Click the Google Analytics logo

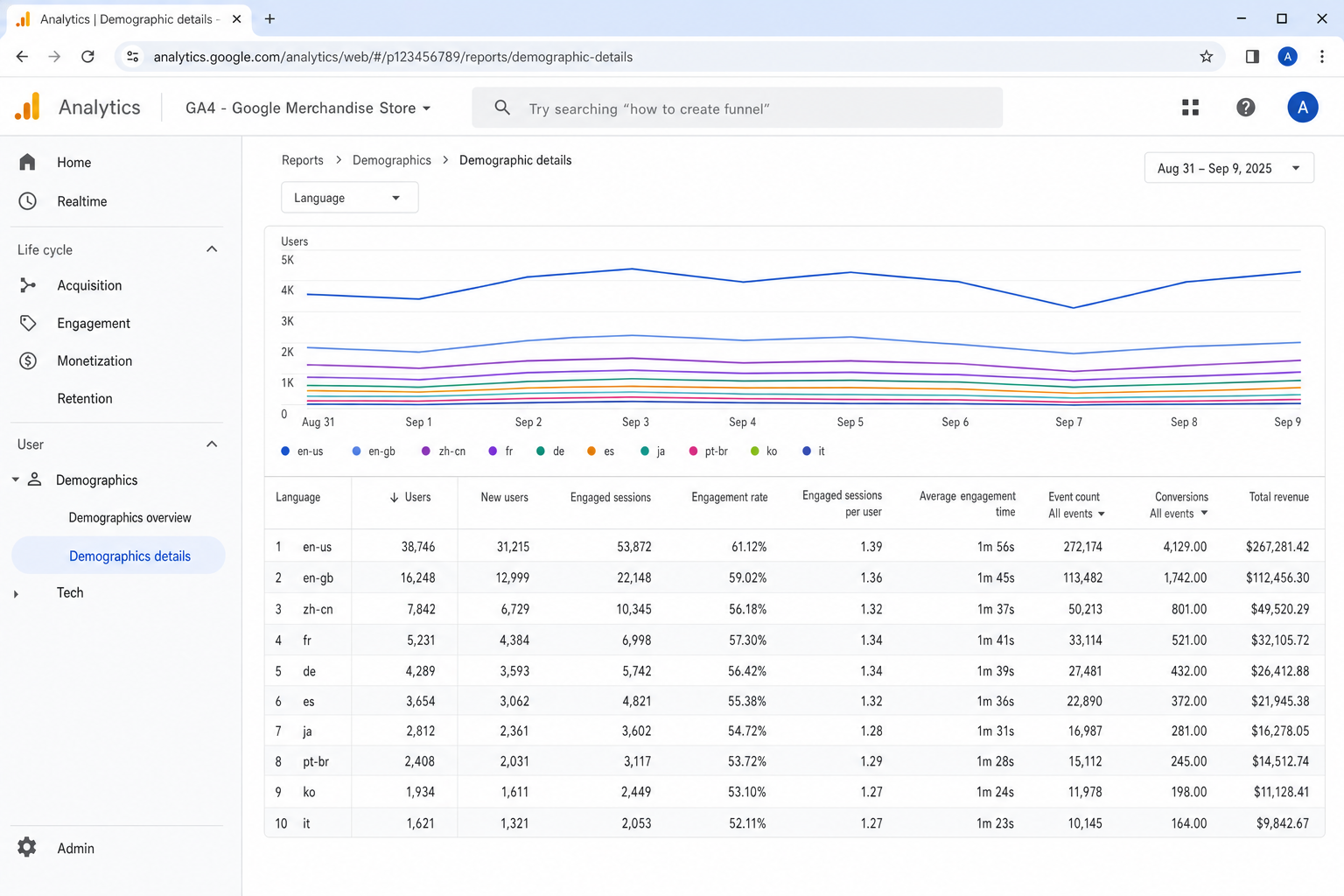point(27,107)
